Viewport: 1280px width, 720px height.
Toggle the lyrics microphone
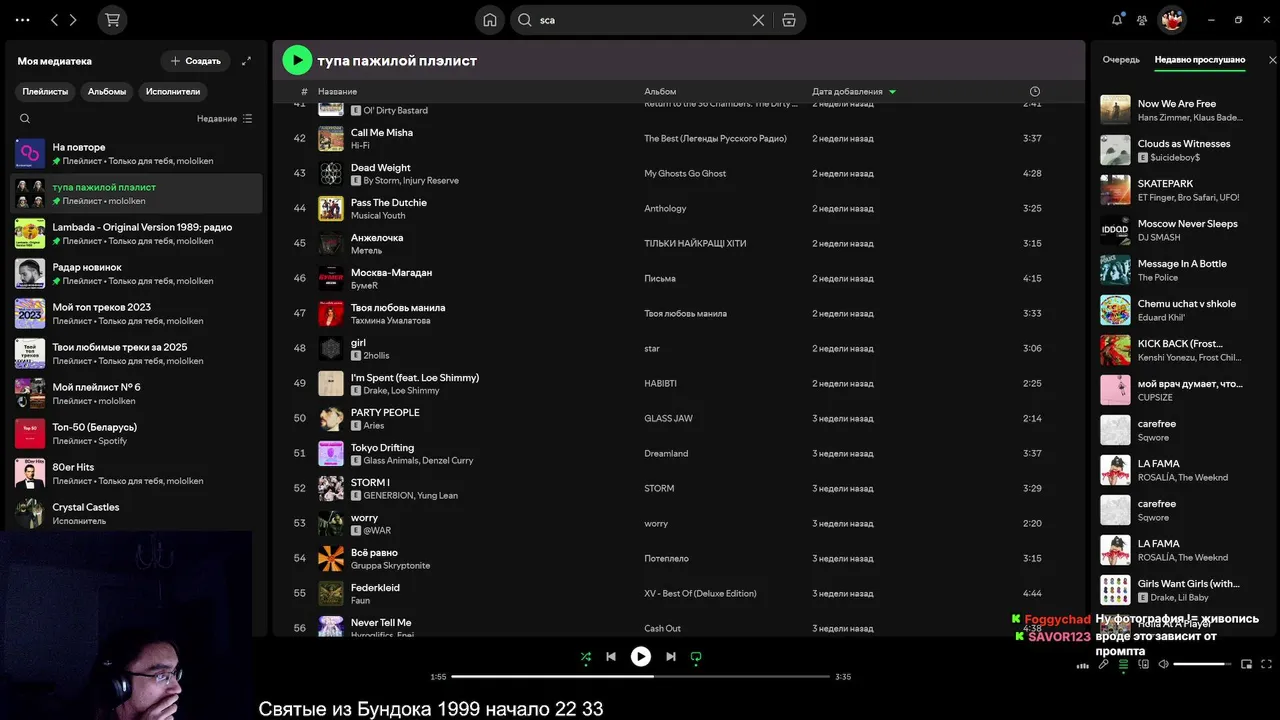point(1104,664)
